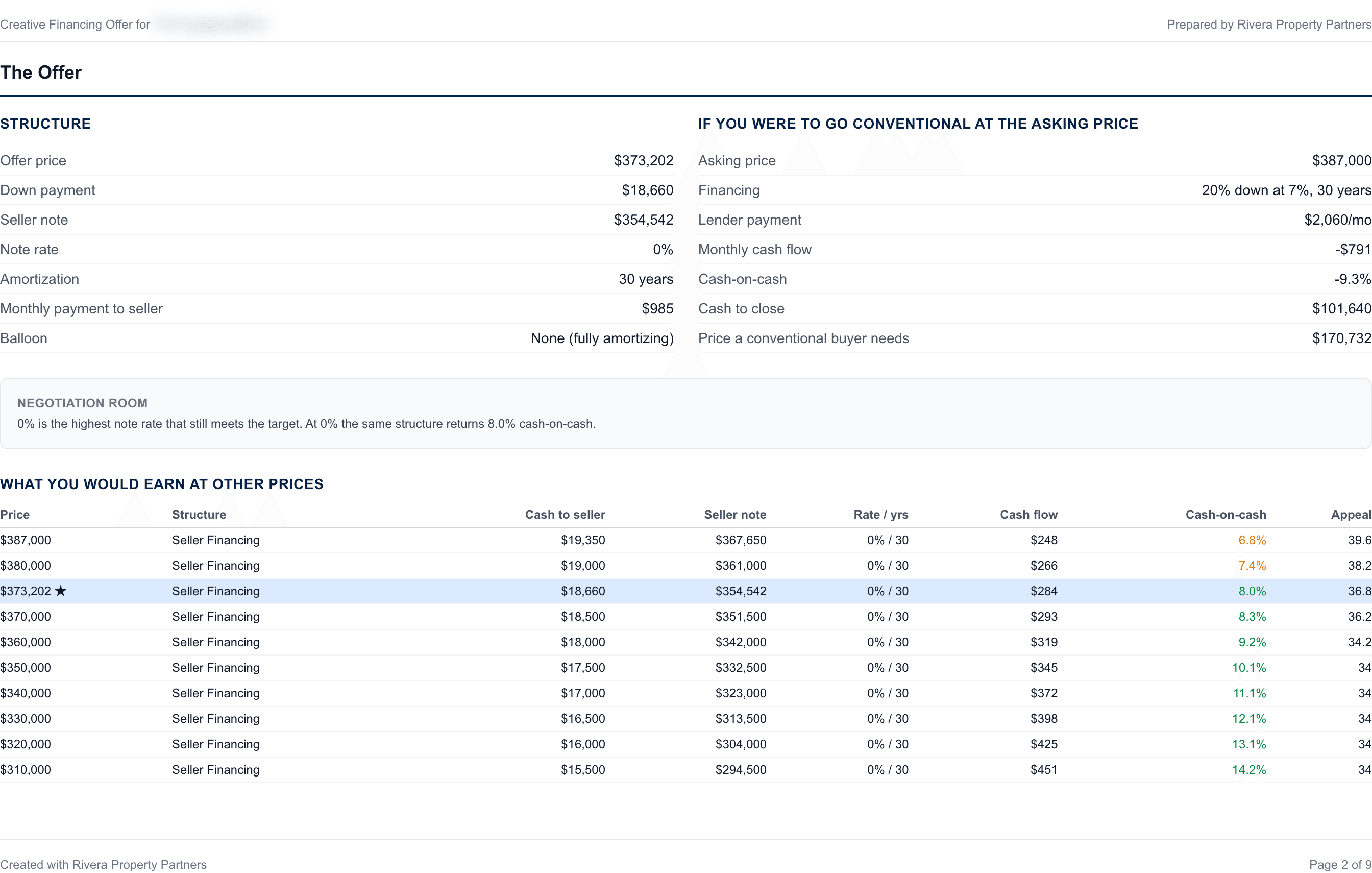
Task: Click the Cash to seller column header
Action: coord(565,515)
